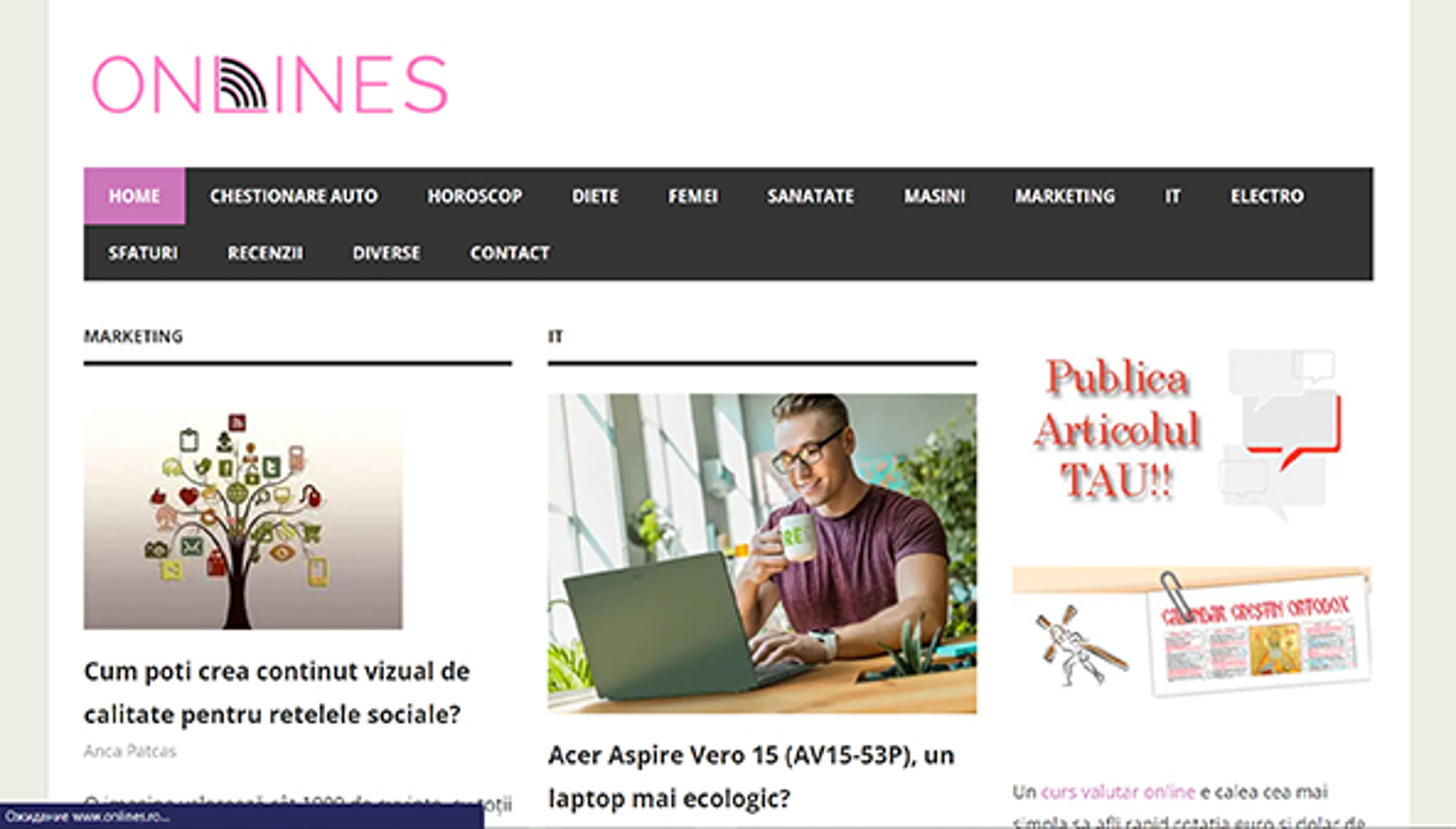Open article about continut vizual de calitate
1456x829 pixels.
tap(277, 692)
